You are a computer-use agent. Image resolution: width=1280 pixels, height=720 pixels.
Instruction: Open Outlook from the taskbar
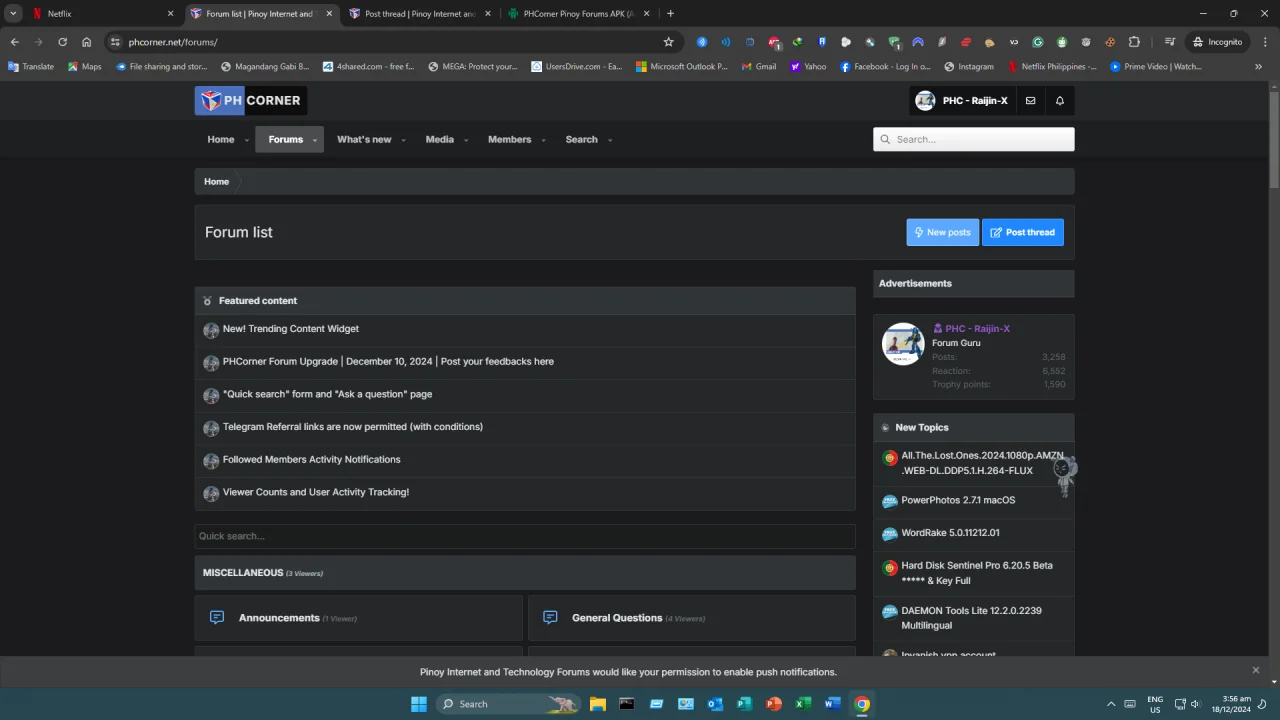[x=715, y=703]
